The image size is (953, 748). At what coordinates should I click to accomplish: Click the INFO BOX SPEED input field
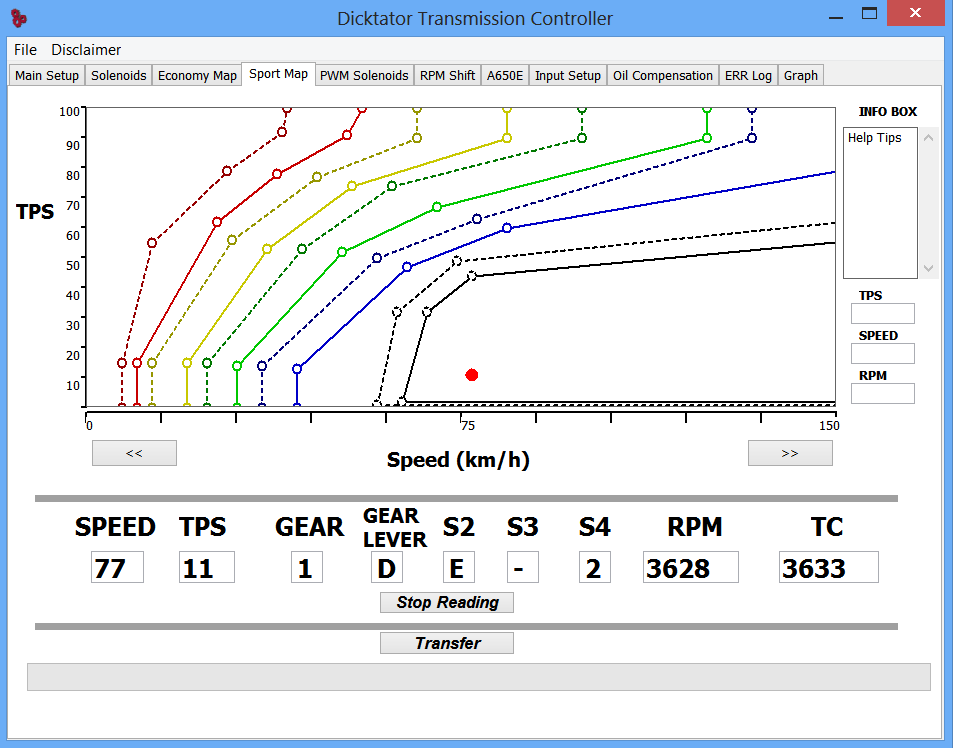point(882,354)
